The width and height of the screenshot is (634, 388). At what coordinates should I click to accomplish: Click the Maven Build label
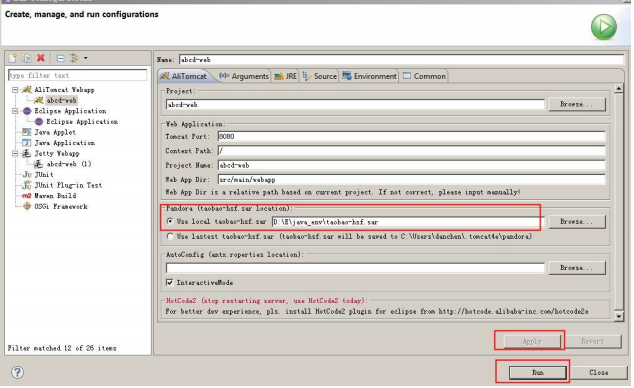pos(55,196)
